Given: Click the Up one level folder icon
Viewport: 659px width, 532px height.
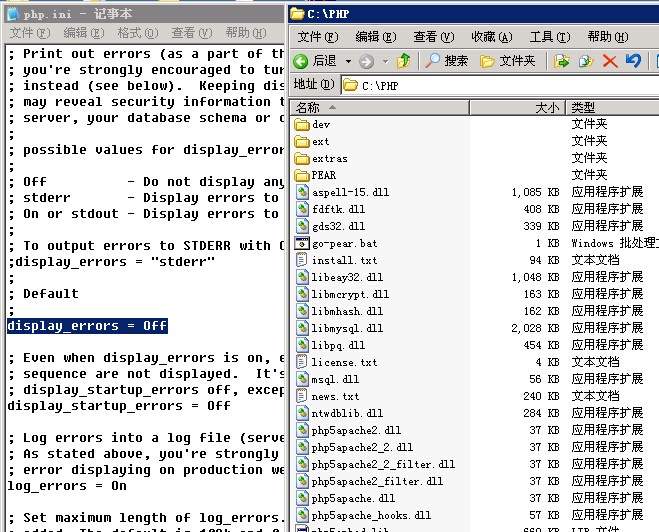Looking at the screenshot, I should tap(403, 61).
